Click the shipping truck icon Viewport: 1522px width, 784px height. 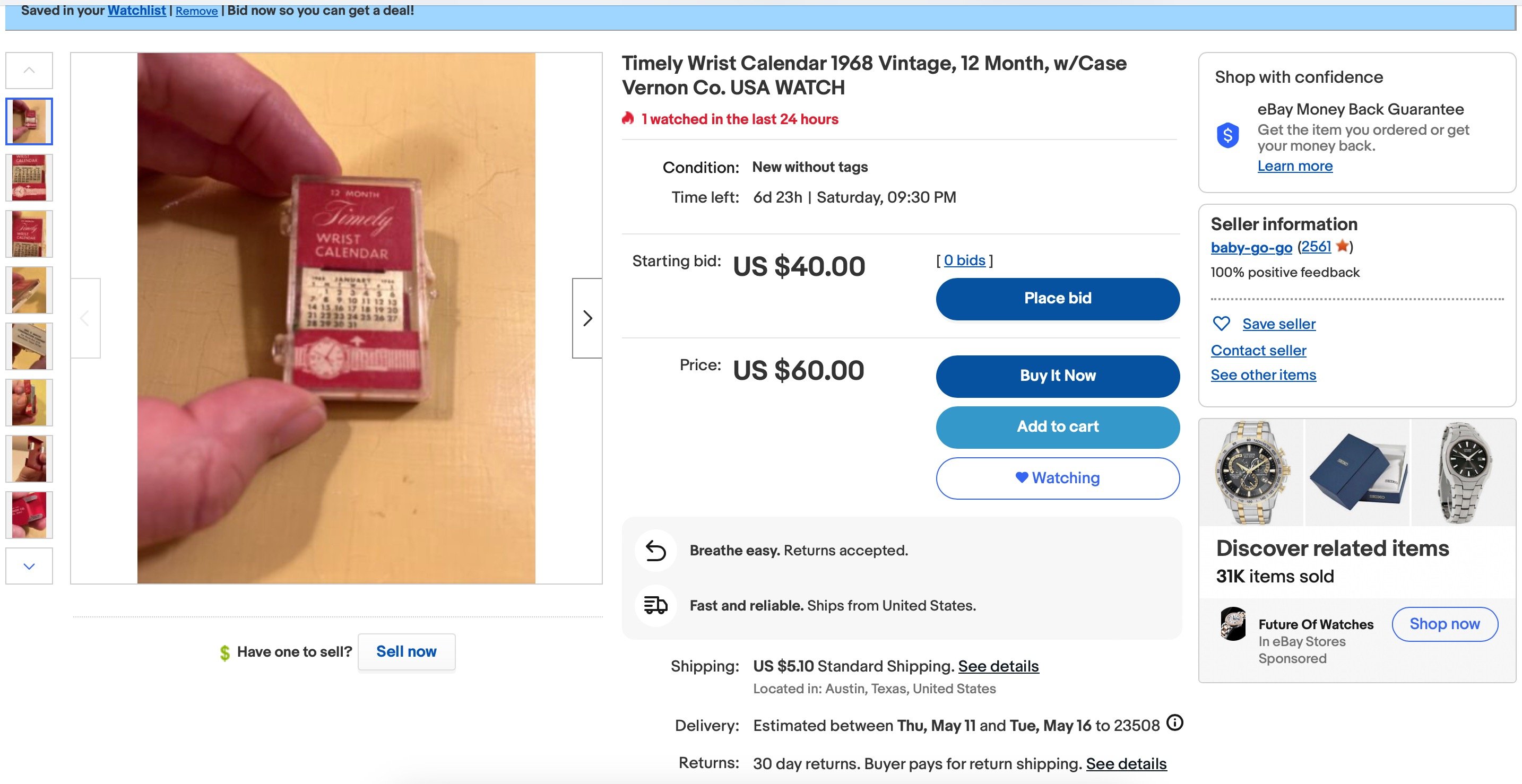tap(655, 605)
